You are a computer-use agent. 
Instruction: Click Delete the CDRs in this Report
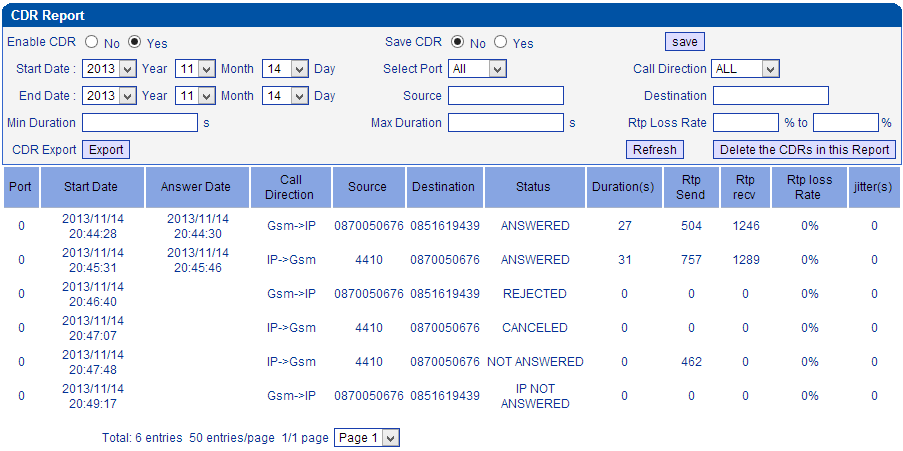pyautogui.click(x=804, y=149)
